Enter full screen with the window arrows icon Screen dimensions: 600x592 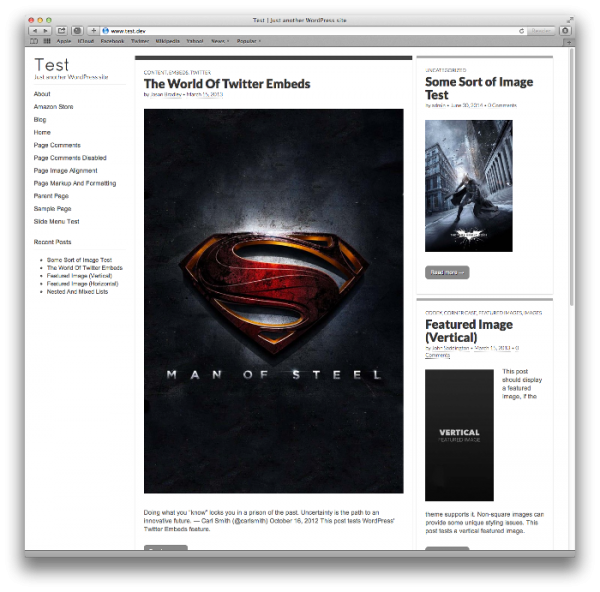pyautogui.click(x=570, y=20)
